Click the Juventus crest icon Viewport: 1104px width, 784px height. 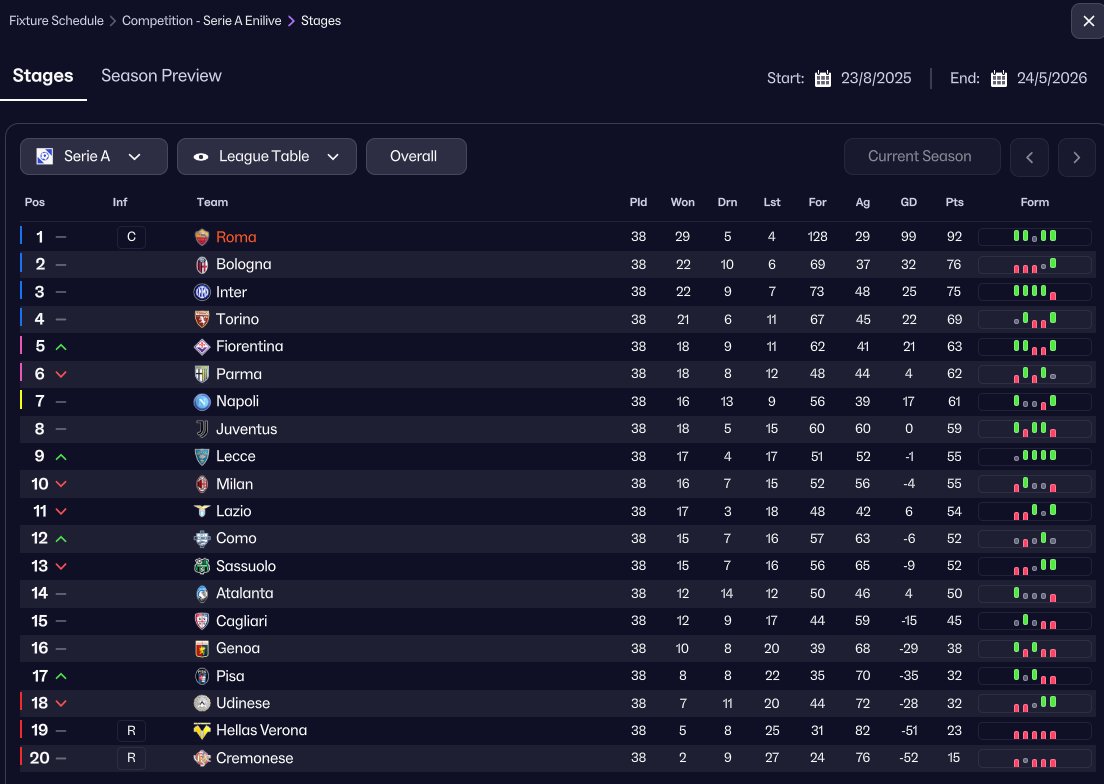click(x=203, y=429)
